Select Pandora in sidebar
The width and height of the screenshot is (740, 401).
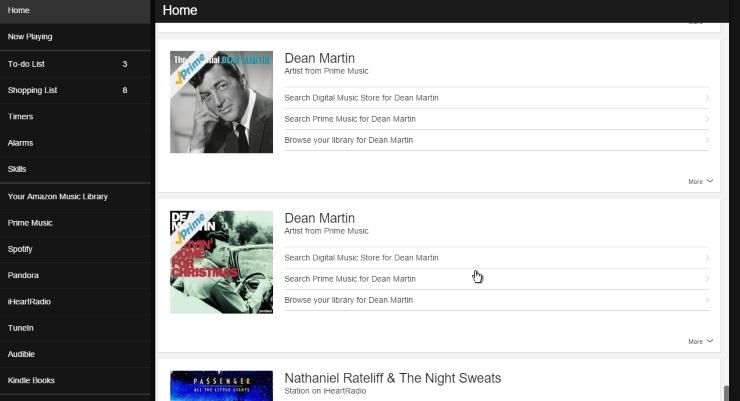coord(75,276)
